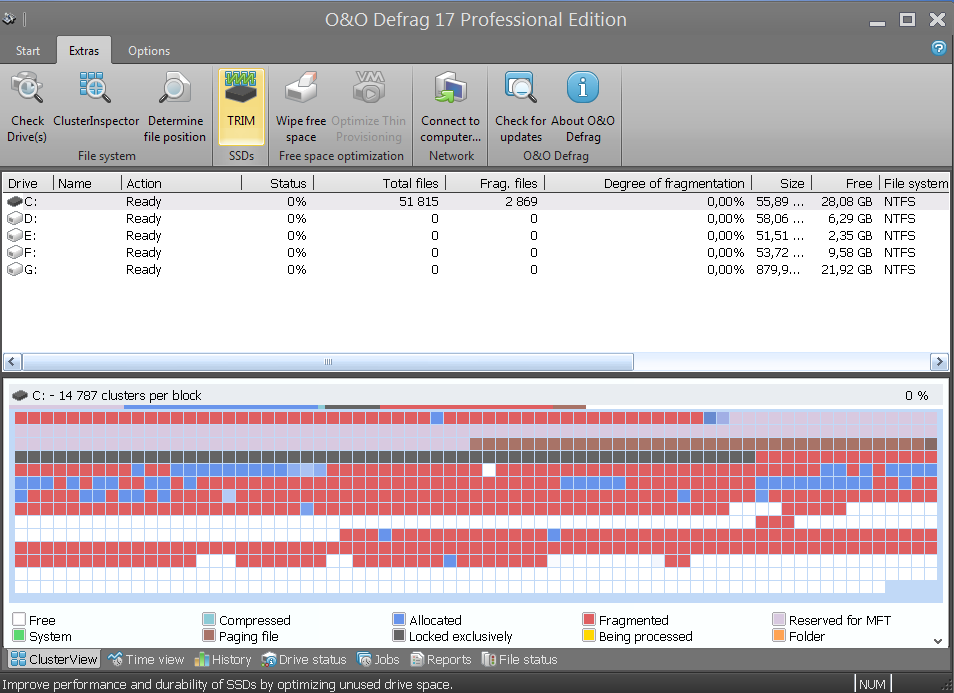Screen dimensions: 954x693
Task: Sort by the Status column header
Action: coord(278,183)
